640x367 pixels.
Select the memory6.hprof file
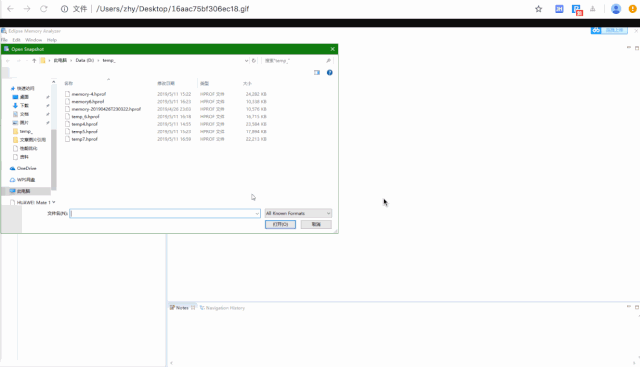coord(88,102)
